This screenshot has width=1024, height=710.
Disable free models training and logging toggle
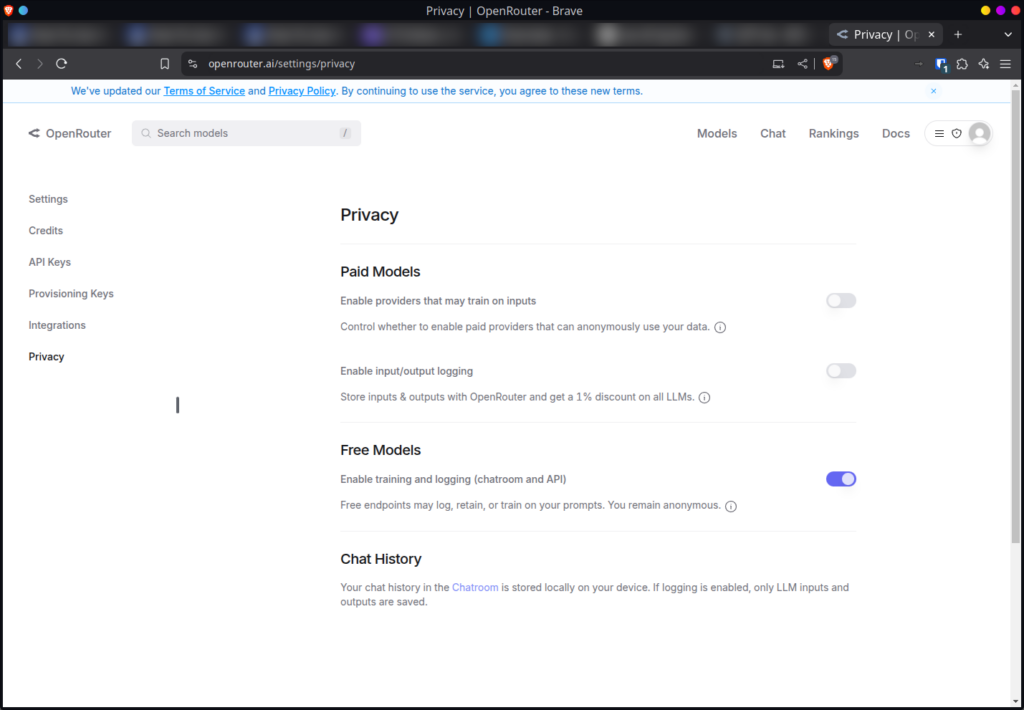841,479
